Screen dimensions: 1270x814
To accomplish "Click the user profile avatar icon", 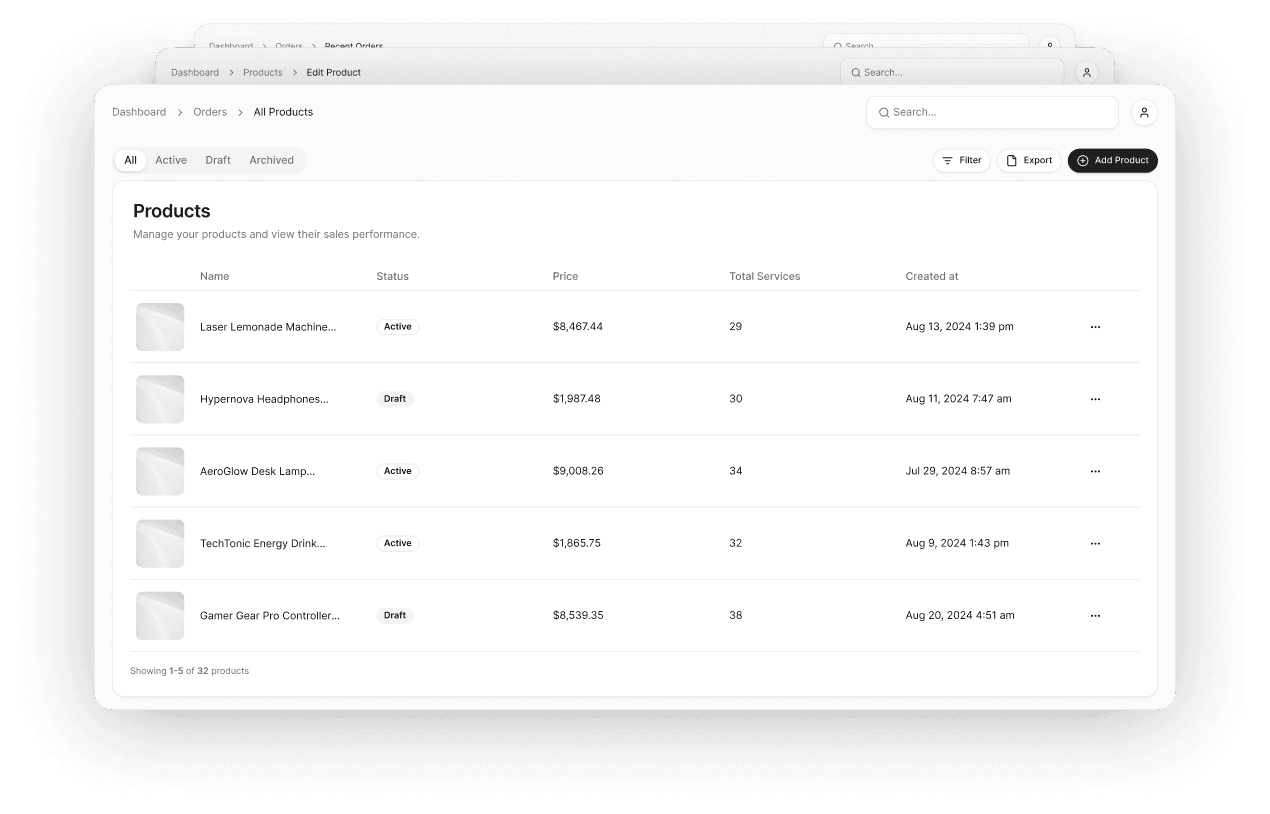I will (1144, 113).
